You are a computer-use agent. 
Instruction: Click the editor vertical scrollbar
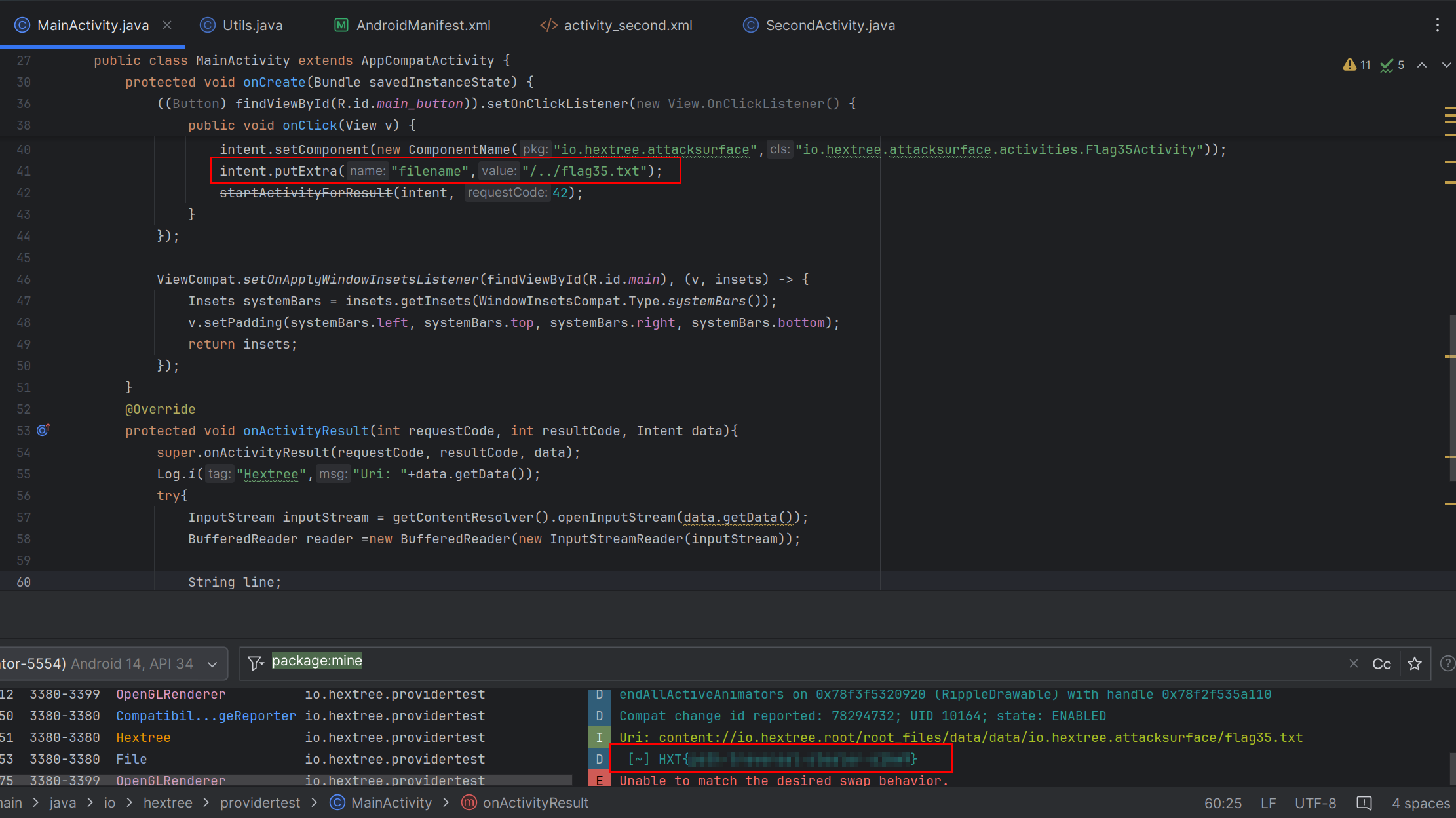click(x=1451, y=399)
